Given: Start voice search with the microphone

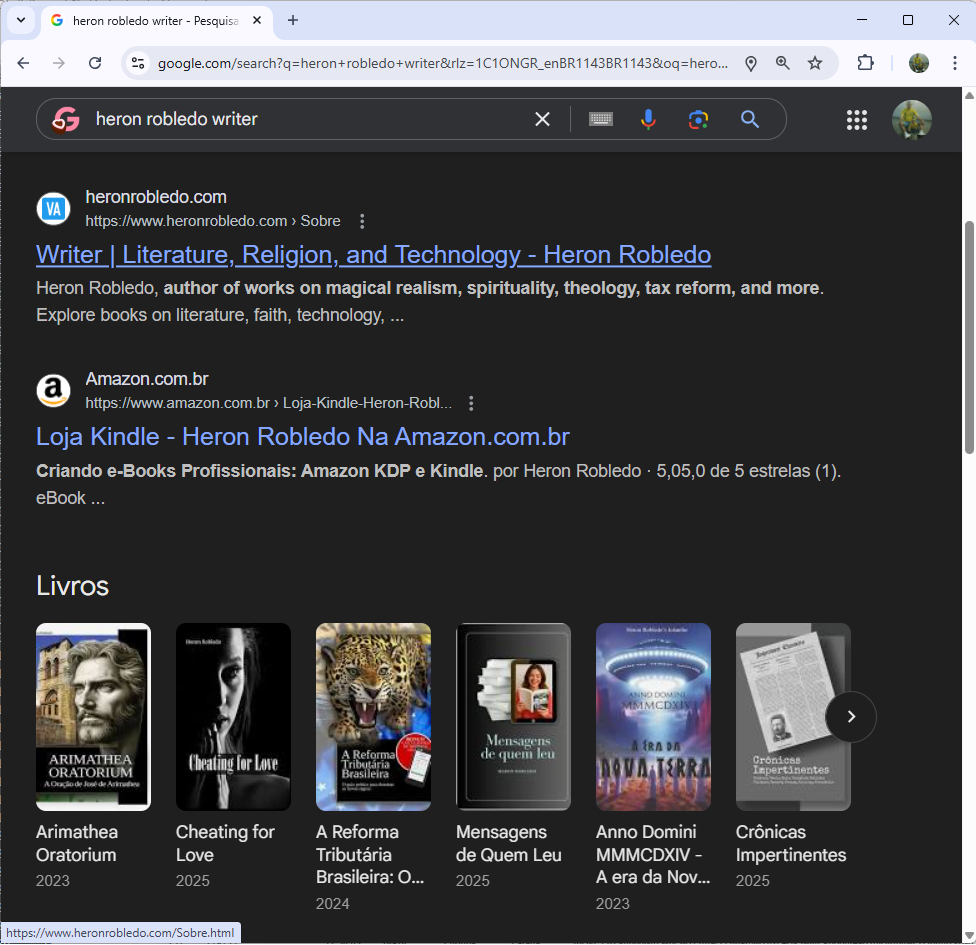Looking at the screenshot, I should [x=648, y=119].
